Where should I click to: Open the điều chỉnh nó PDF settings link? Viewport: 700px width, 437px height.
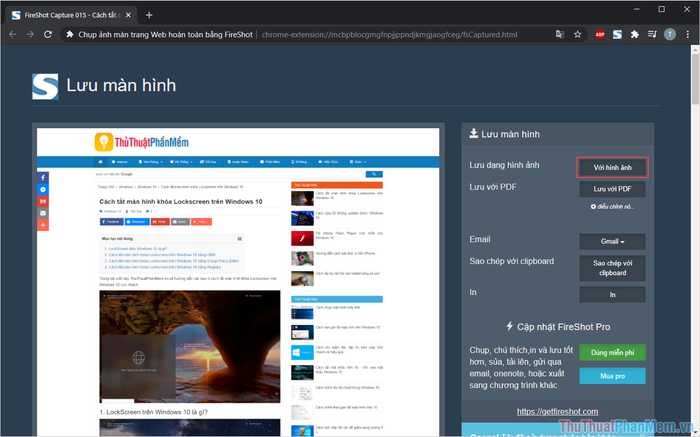612,207
